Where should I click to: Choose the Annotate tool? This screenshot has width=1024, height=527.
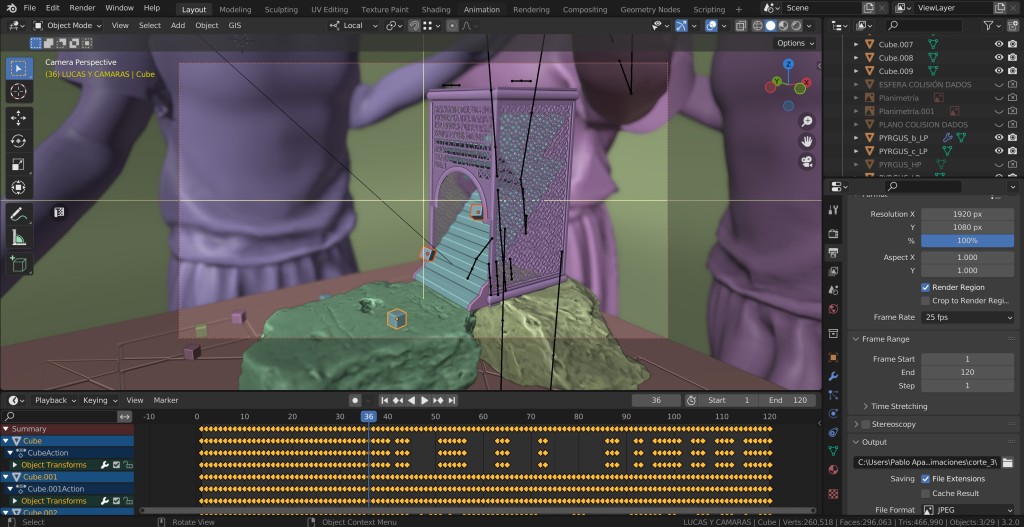pyautogui.click(x=18, y=213)
